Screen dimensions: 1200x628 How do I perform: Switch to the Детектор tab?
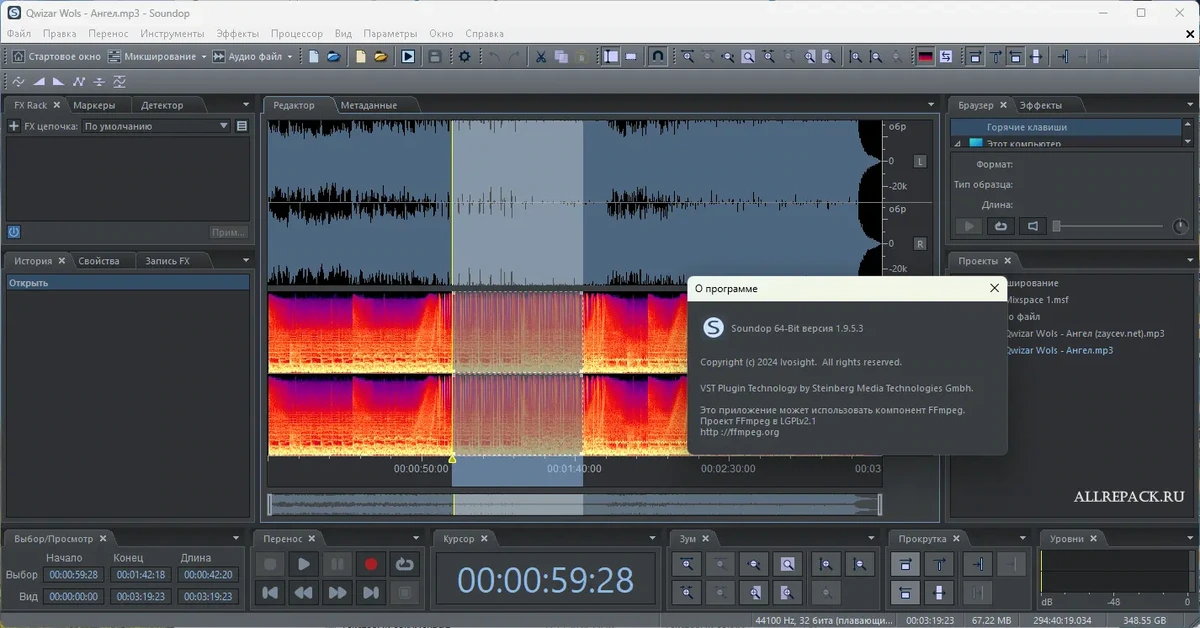pyautogui.click(x=162, y=105)
